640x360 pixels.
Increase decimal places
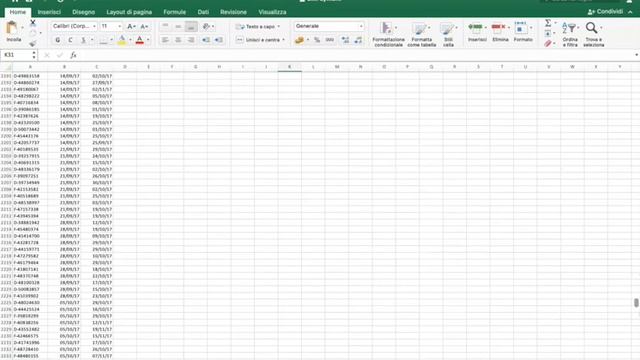click(x=345, y=40)
